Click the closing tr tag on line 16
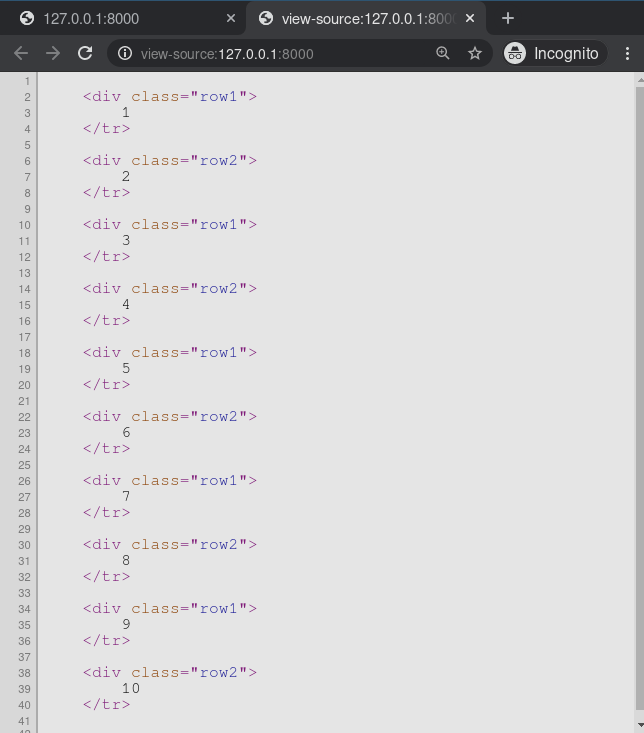This screenshot has width=644, height=733. pos(107,321)
